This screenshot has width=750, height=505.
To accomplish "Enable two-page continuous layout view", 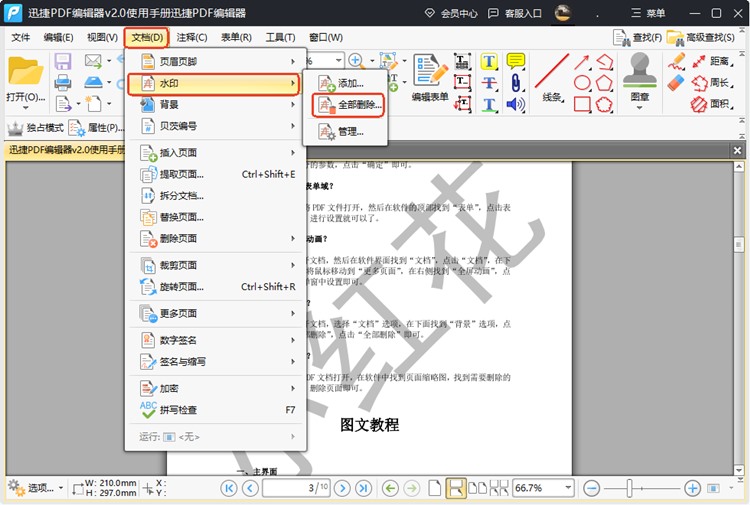I will pos(498,488).
